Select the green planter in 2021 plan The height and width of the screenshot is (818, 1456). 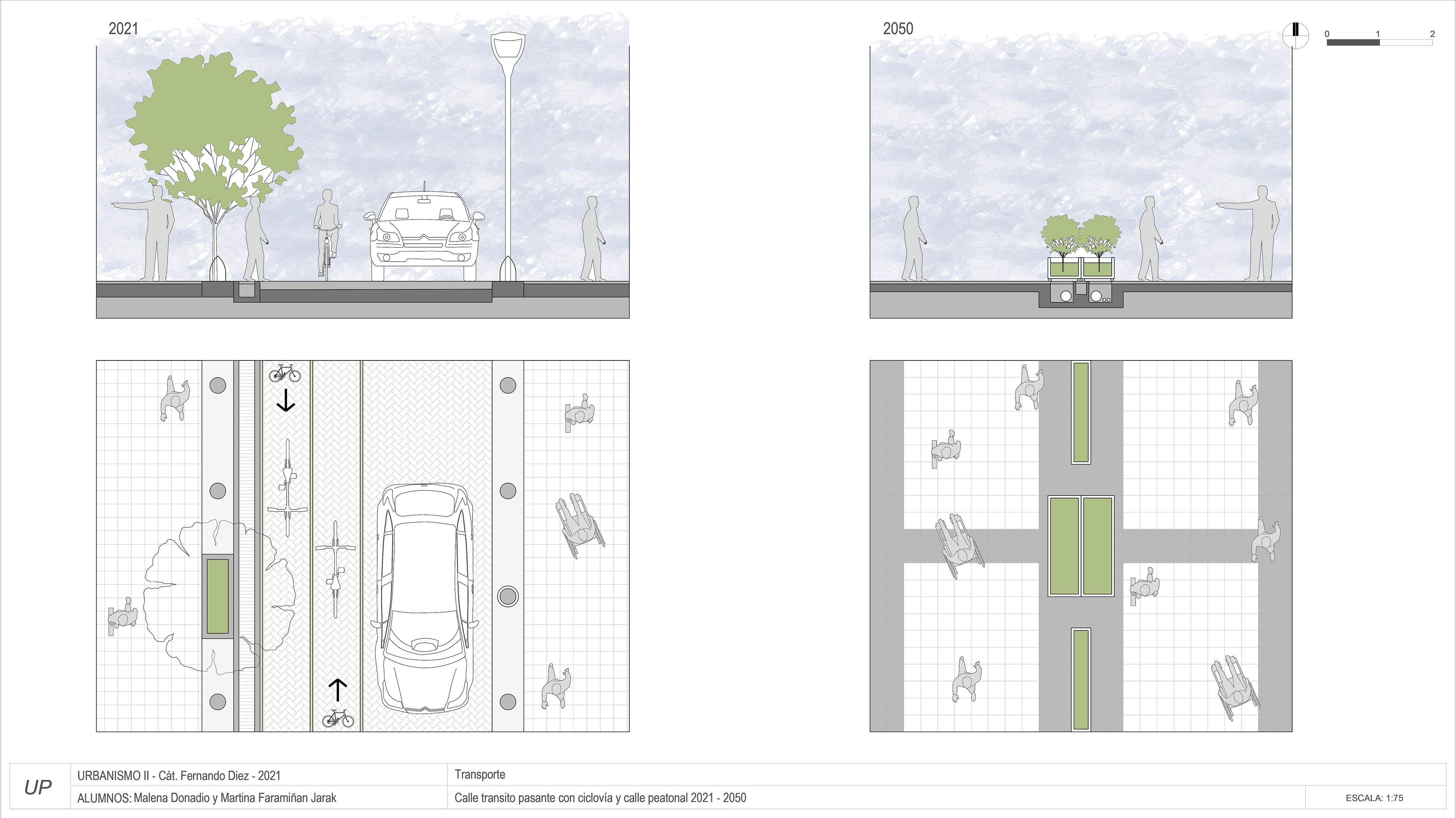coord(218,596)
